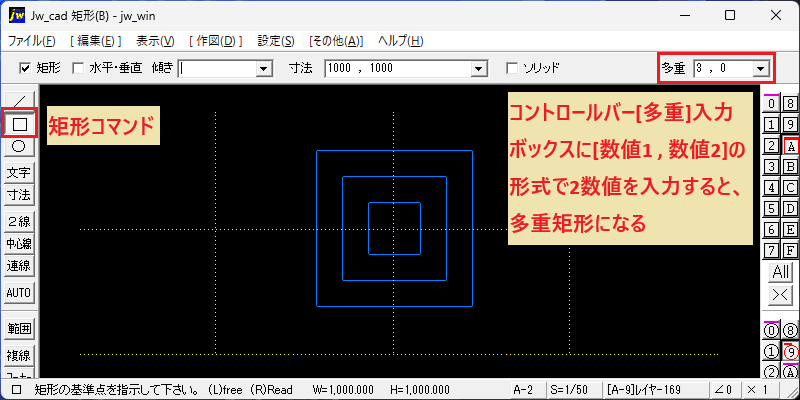Toggle square layer button C
Viewport: 800px width, 400px height.
coord(790,188)
